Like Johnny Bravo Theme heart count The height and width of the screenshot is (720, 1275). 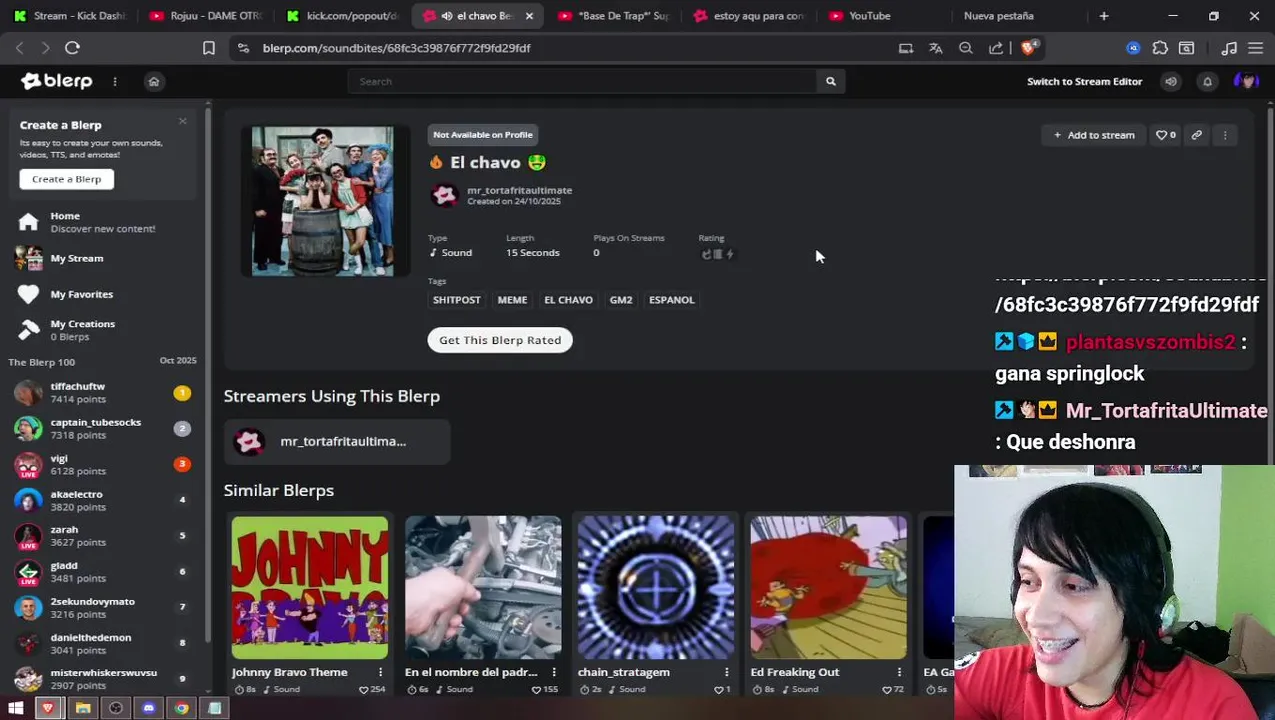(372, 689)
